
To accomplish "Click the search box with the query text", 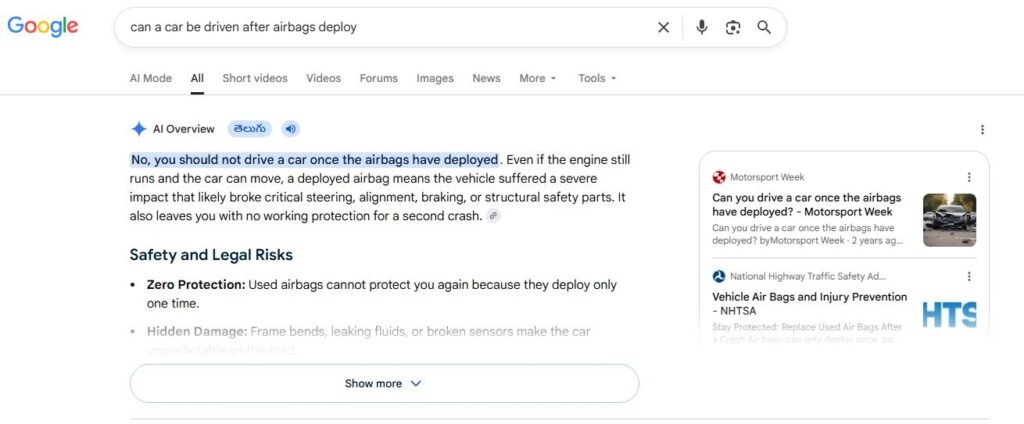I will (385, 27).
